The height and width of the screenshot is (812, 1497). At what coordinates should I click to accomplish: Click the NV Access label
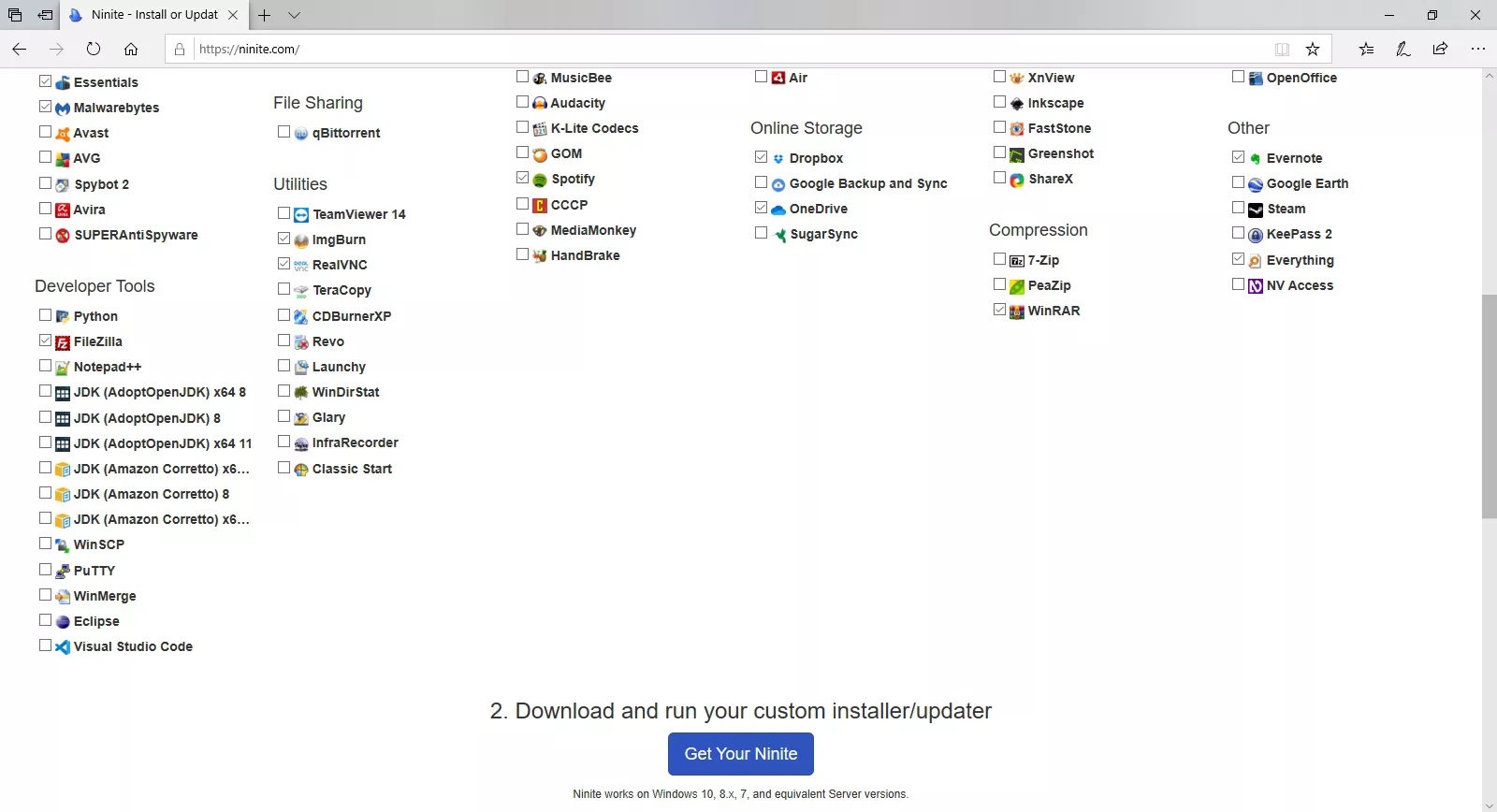coord(1300,285)
